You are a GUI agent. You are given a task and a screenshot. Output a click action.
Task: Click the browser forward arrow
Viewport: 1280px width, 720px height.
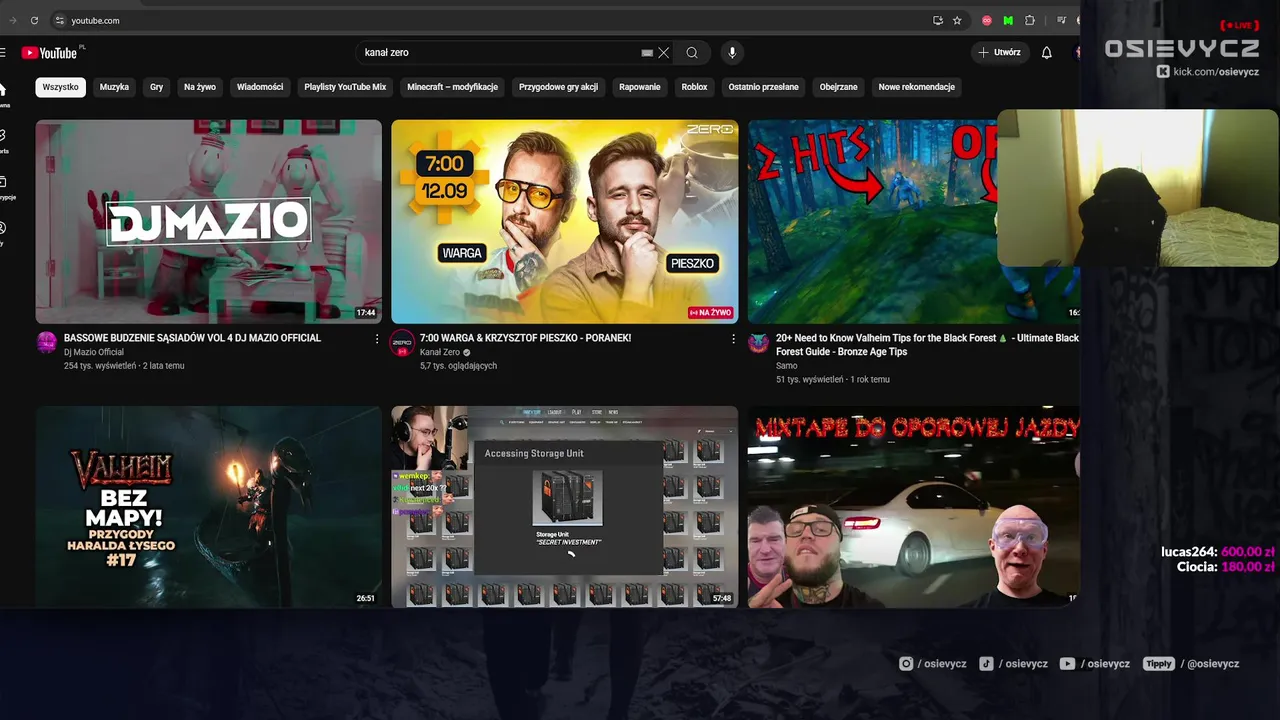click(13, 20)
